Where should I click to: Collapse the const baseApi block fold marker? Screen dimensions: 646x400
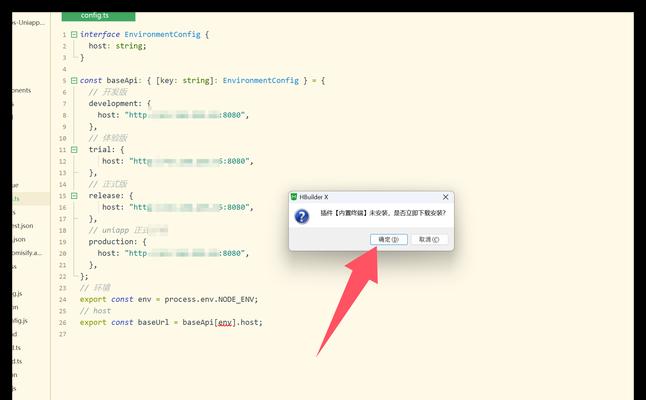pyautogui.click(x=74, y=81)
